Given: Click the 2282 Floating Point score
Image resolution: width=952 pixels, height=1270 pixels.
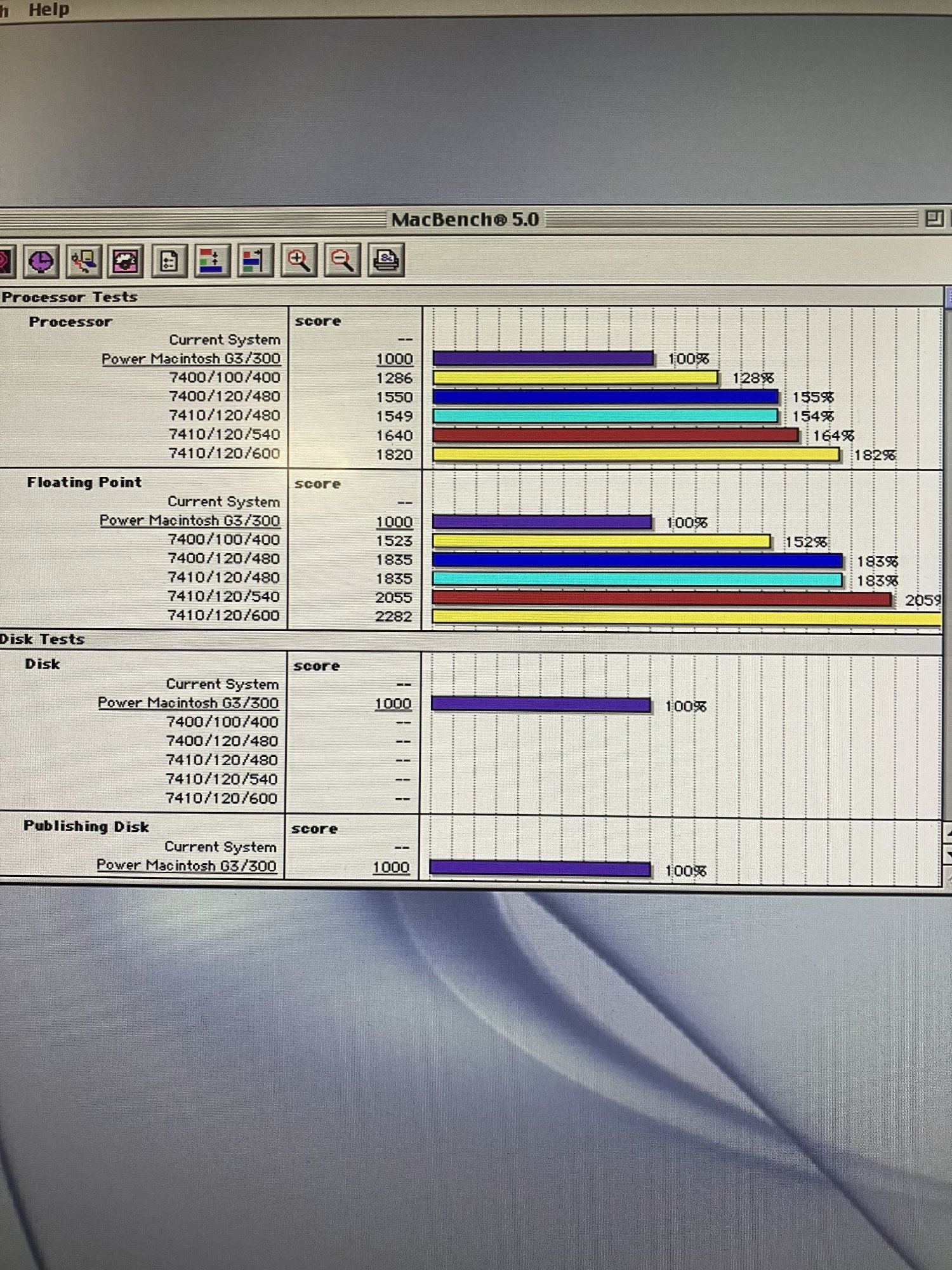Looking at the screenshot, I should coord(393,617).
